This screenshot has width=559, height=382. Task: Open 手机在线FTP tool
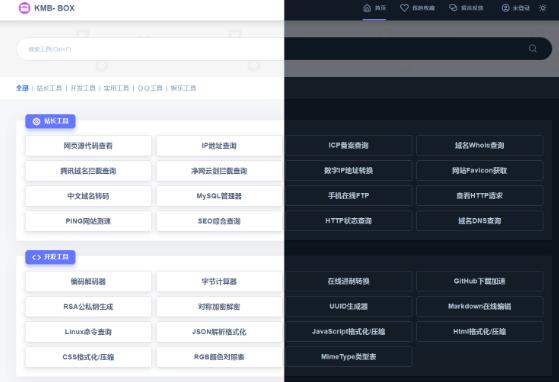[348, 196]
